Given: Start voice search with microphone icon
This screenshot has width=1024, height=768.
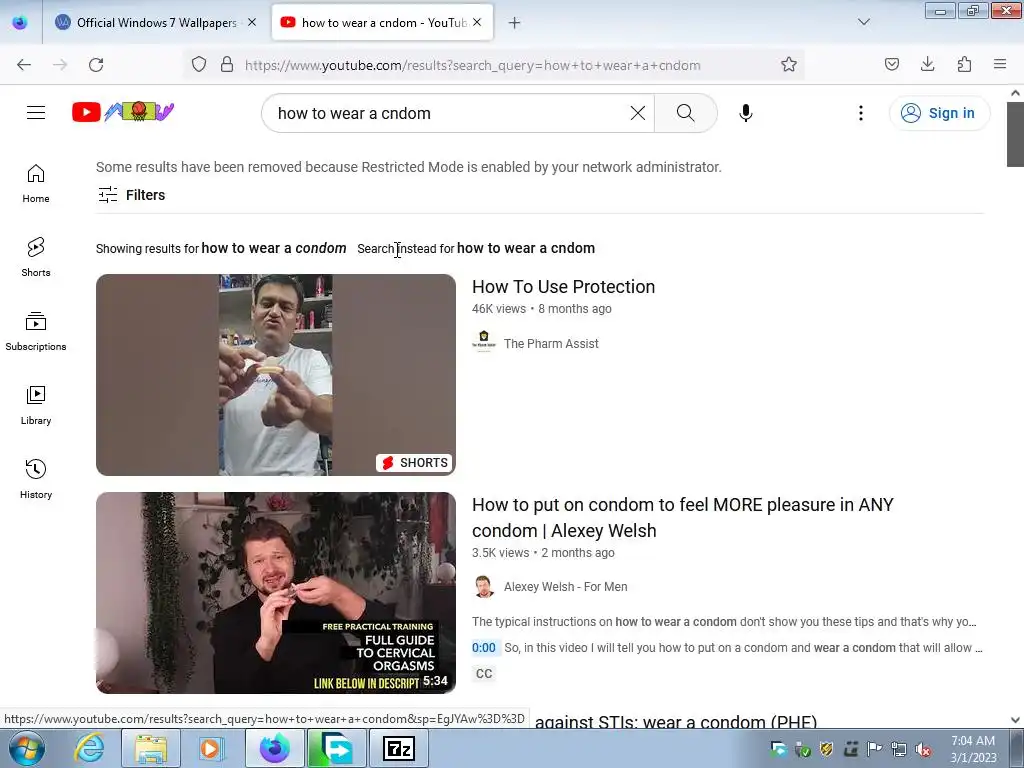Looking at the screenshot, I should [x=746, y=113].
